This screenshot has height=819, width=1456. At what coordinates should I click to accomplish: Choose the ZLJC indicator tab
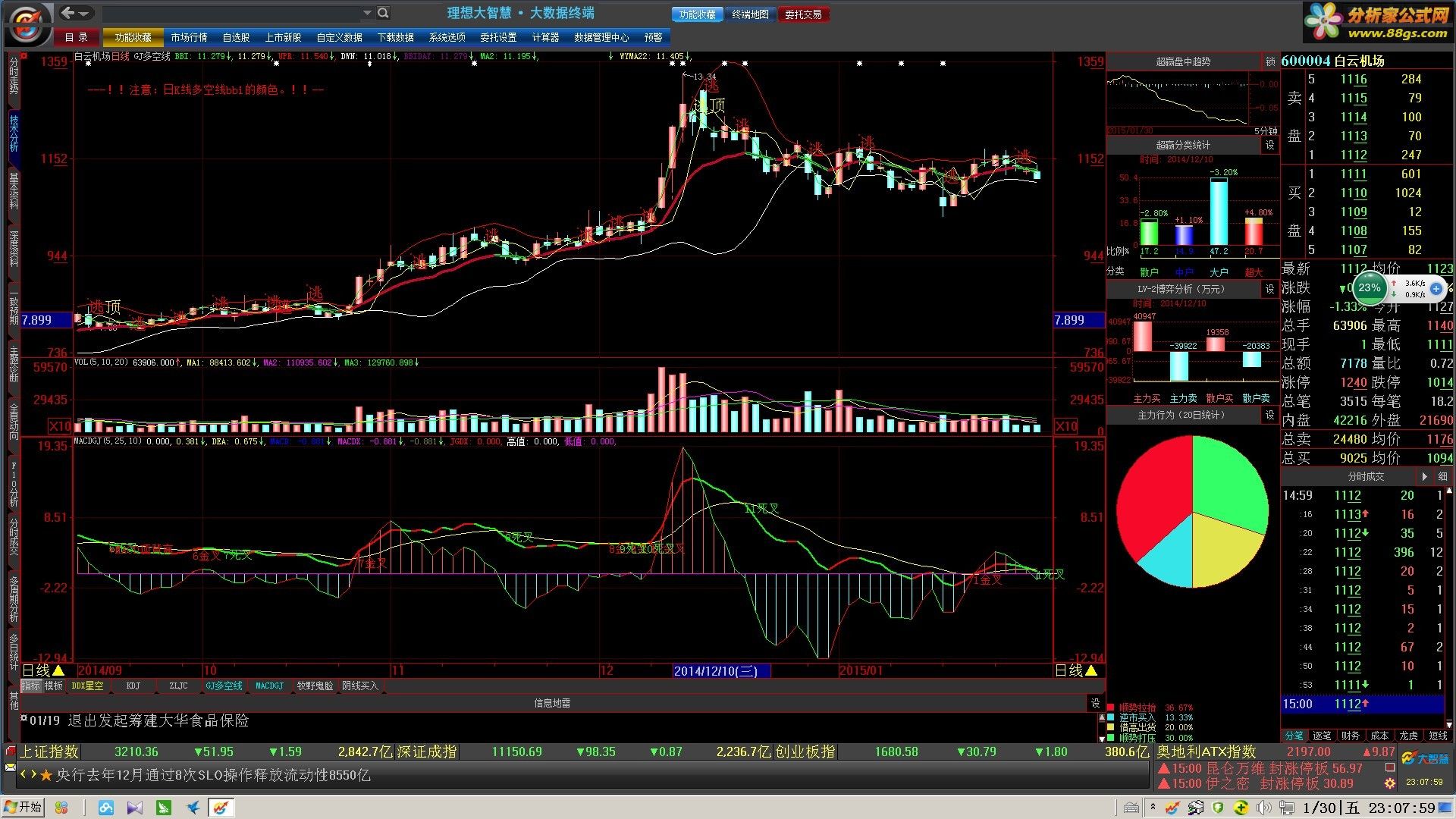tap(179, 686)
